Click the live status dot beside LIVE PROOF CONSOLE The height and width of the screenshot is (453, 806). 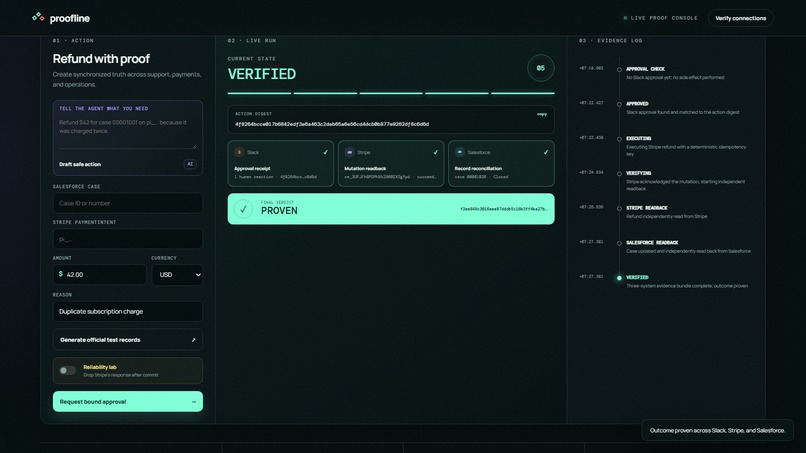click(x=625, y=18)
